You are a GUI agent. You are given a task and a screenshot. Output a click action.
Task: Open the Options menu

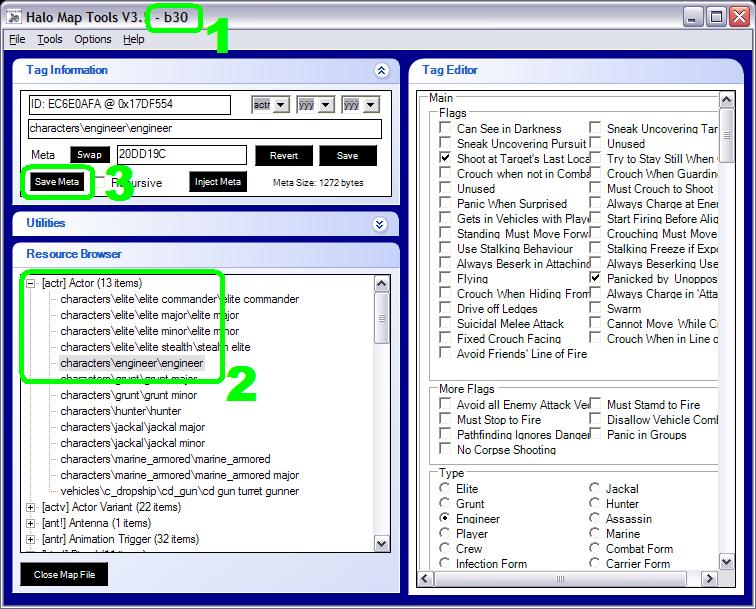click(93, 39)
